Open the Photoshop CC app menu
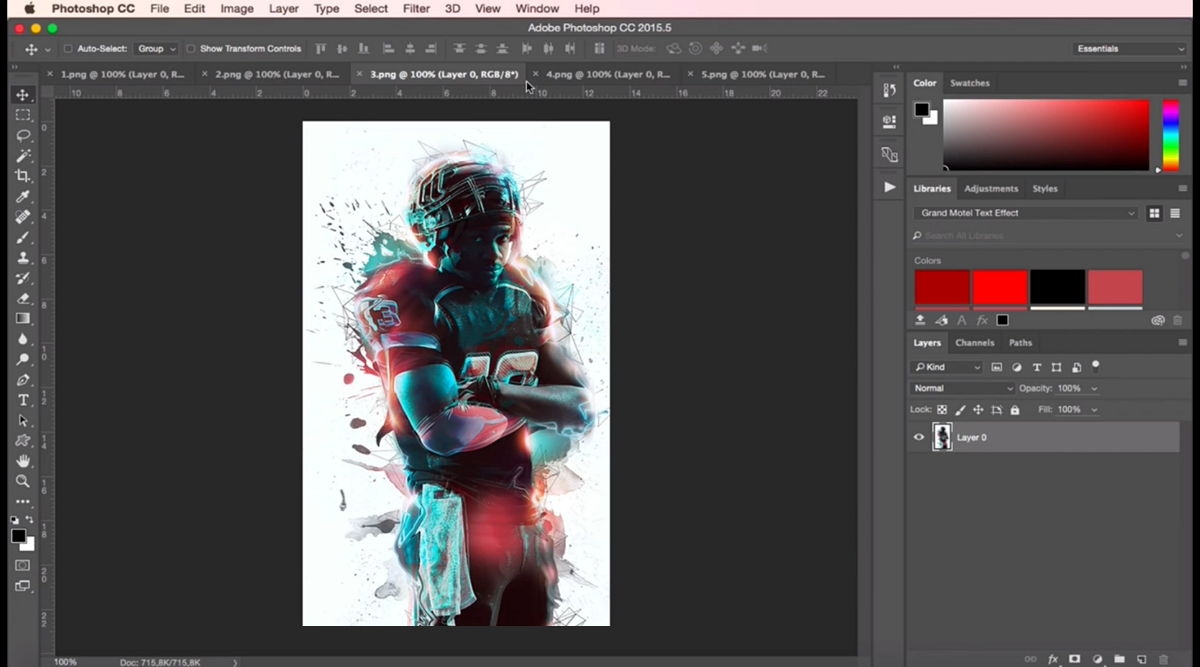The image size is (1200, 667). pos(92,9)
